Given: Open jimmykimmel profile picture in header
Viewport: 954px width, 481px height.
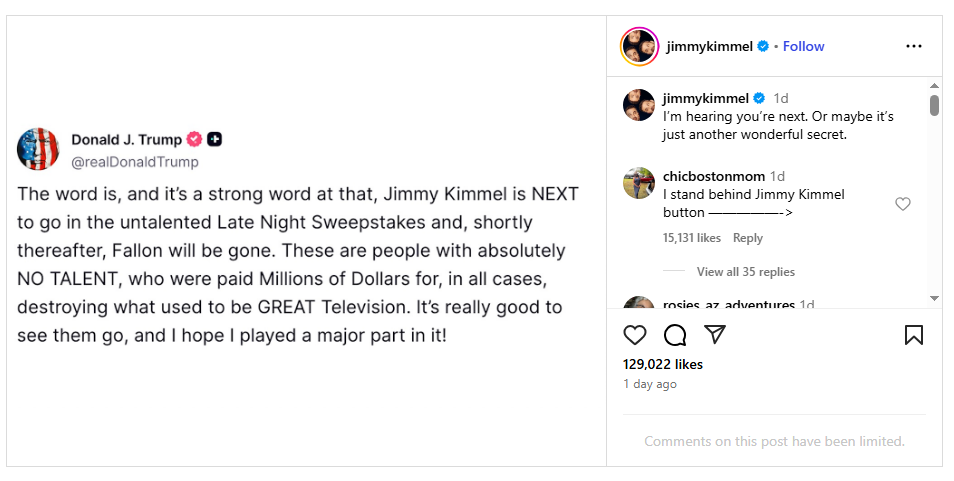Looking at the screenshot, I should coord(639,46).
